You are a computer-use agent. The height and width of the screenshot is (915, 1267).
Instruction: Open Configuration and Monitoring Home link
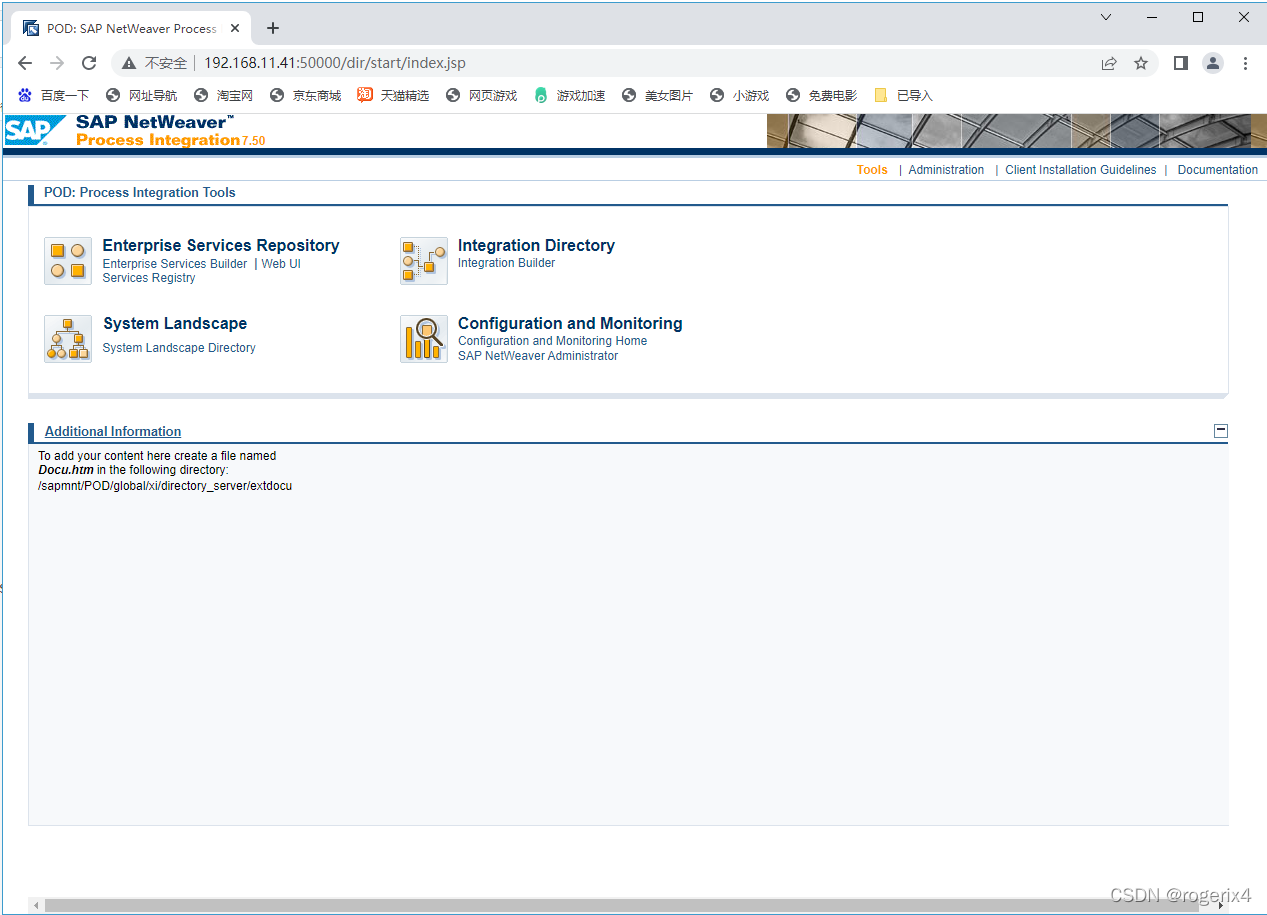pos(553,341)
